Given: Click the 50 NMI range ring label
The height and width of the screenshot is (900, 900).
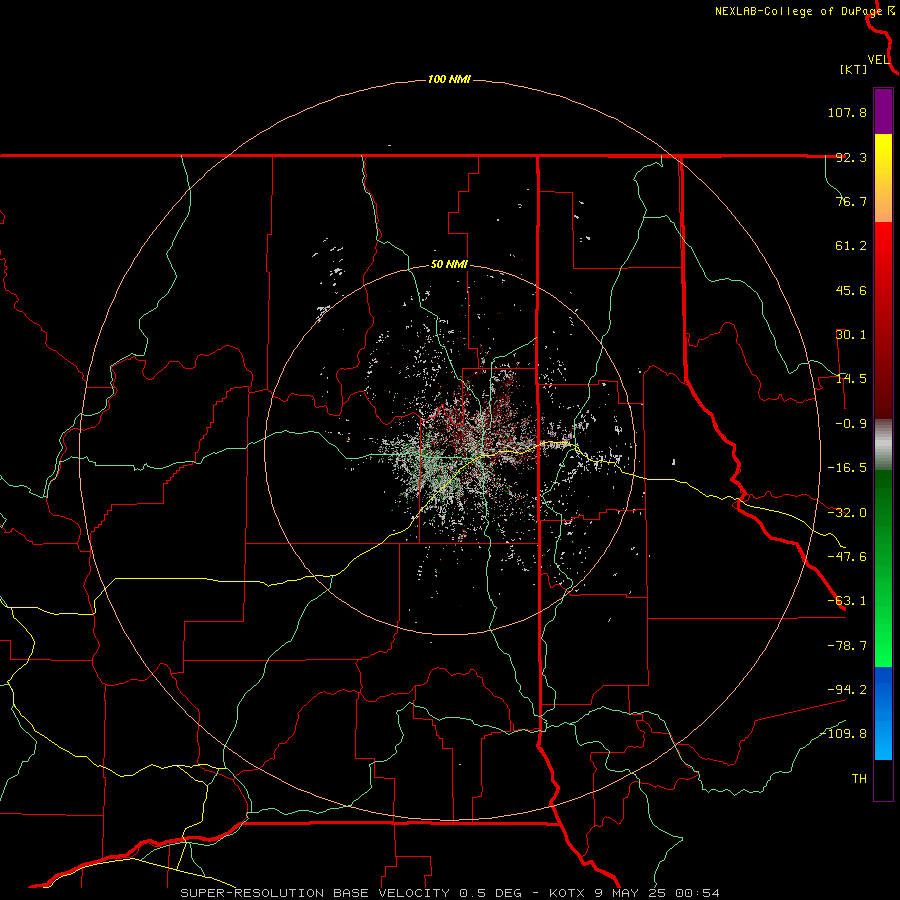Looking at the screenshot, I should (x=449, y=265).
